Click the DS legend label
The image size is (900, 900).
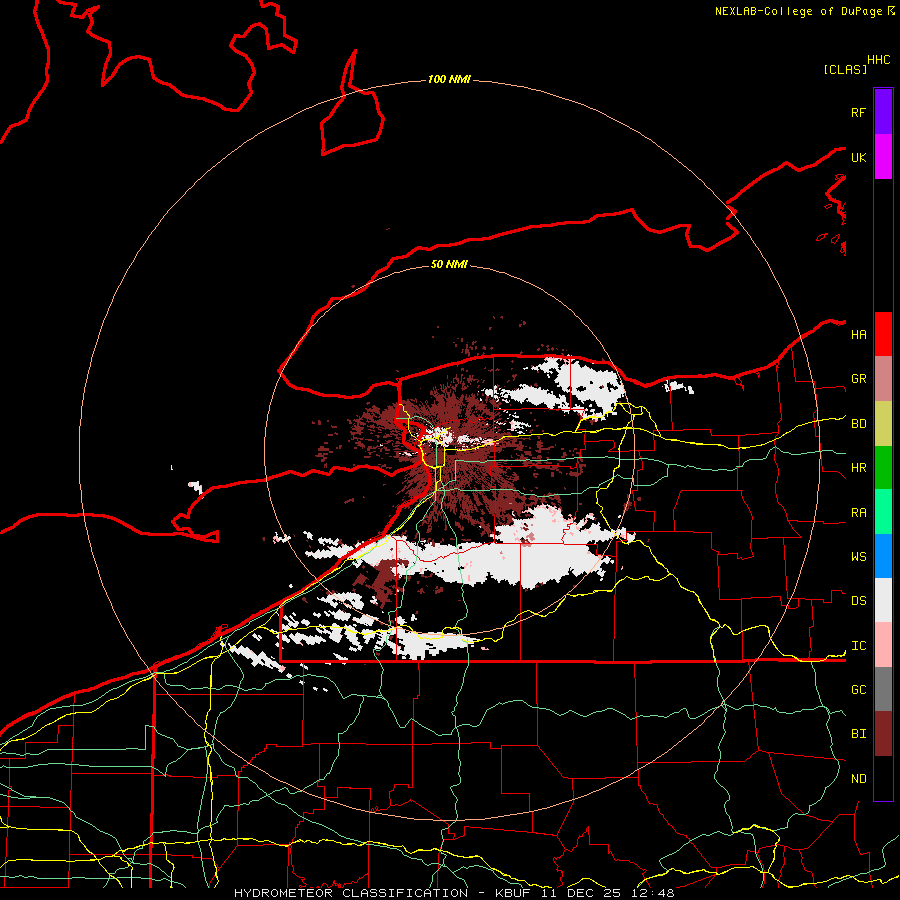coord(858,601)
